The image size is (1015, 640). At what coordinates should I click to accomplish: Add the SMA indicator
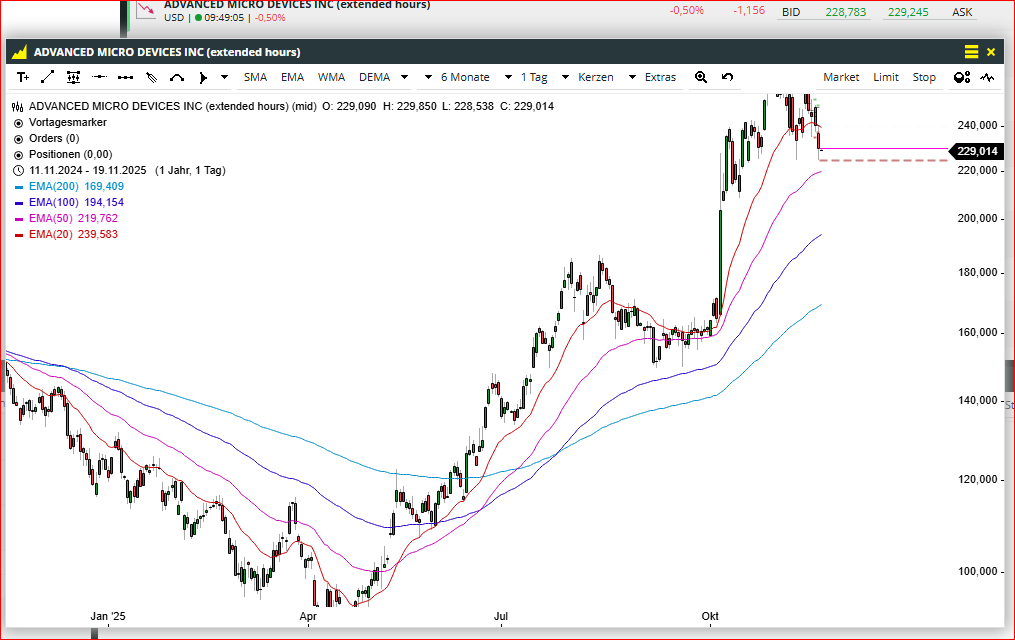point(255,77)
